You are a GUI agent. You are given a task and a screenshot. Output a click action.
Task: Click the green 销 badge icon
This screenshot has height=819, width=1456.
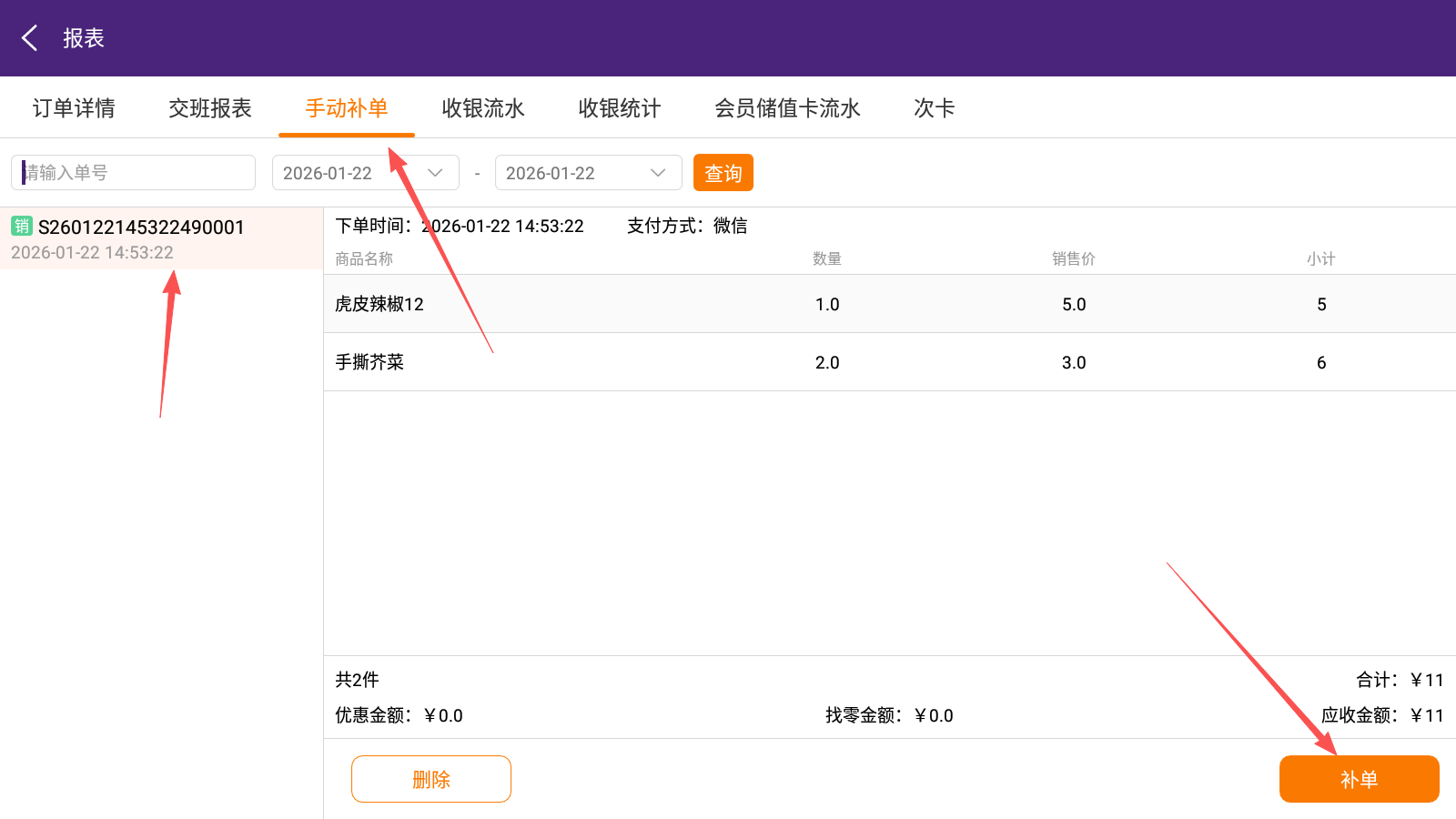22,226
